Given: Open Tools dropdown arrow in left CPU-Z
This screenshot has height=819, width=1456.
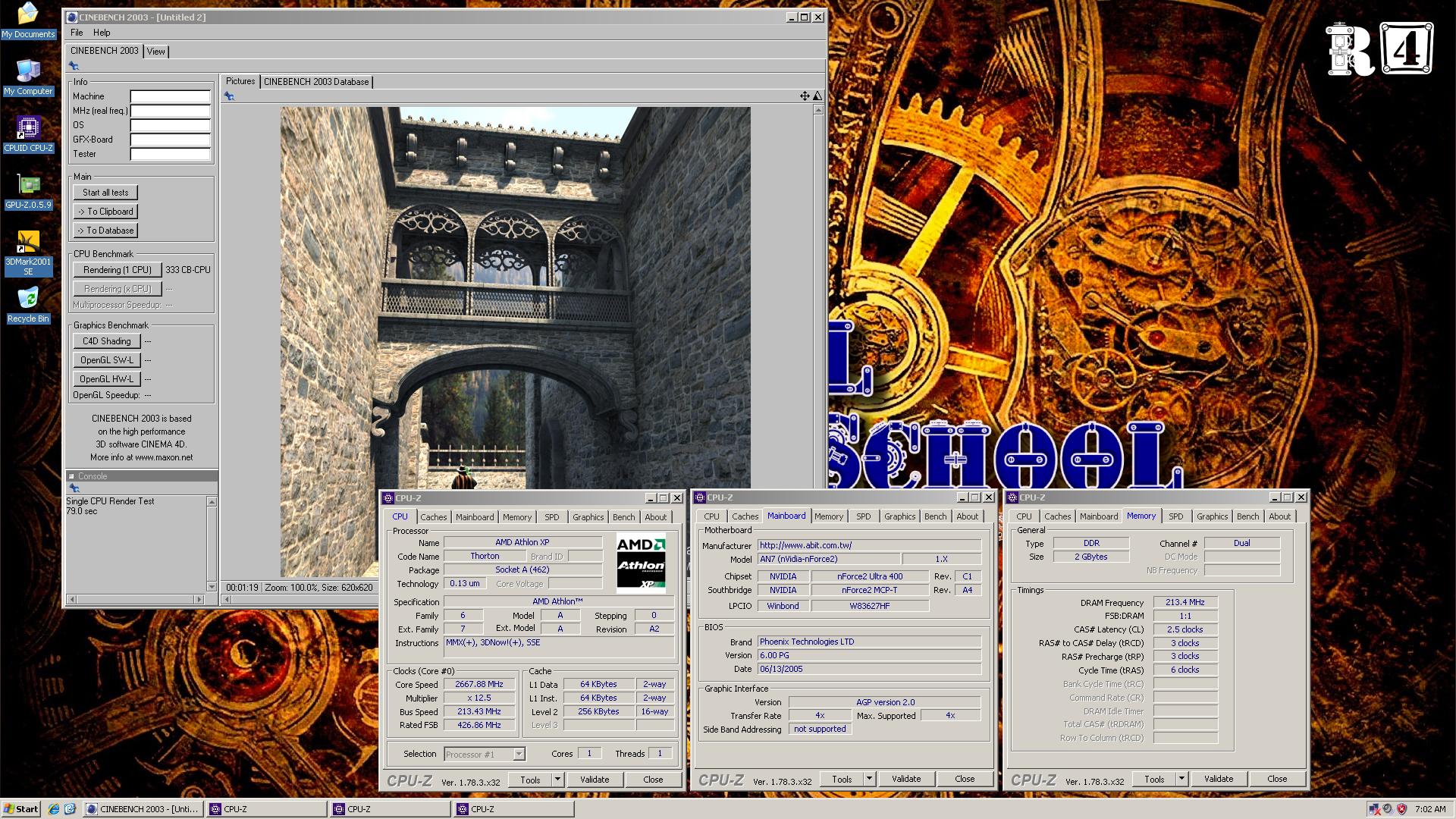Looking at the screenshot, I should coord(557,780).
